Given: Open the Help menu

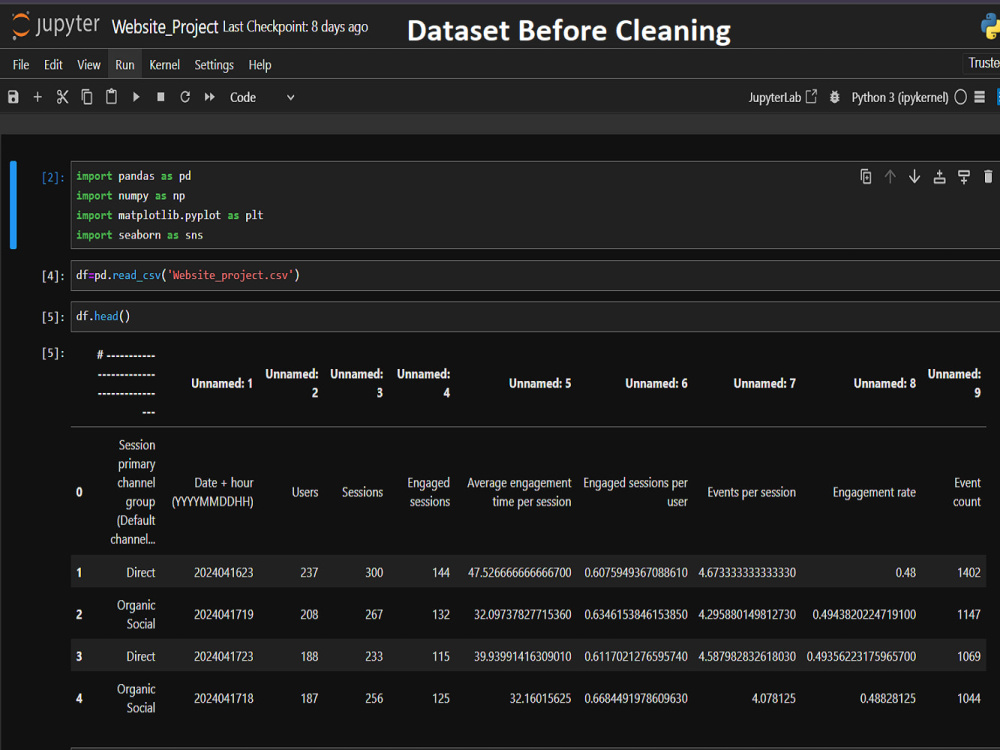Looking at the screenshot, I should coord(260,64).
